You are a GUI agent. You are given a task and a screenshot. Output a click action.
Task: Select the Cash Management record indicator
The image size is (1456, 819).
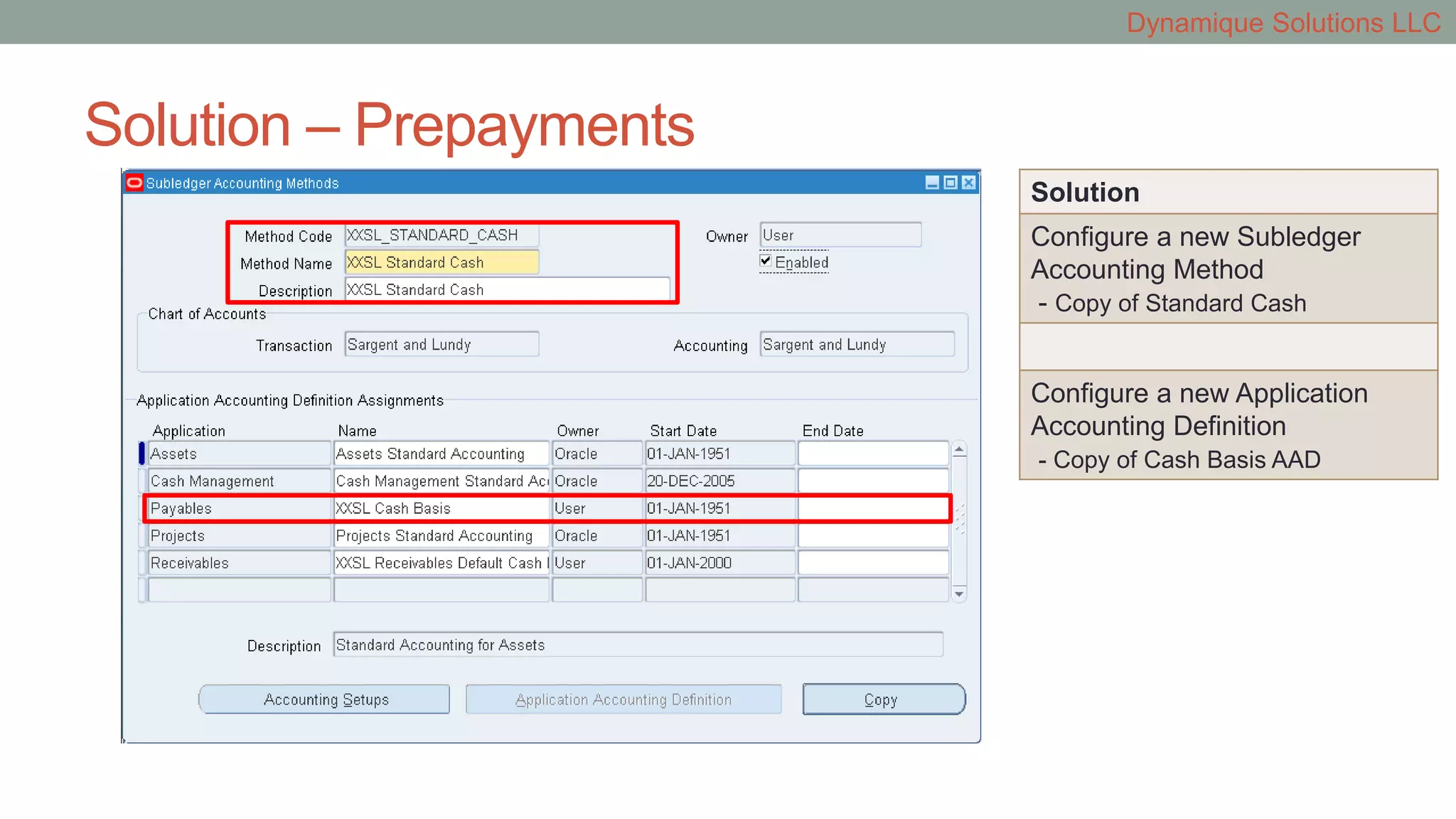point(141,481)
